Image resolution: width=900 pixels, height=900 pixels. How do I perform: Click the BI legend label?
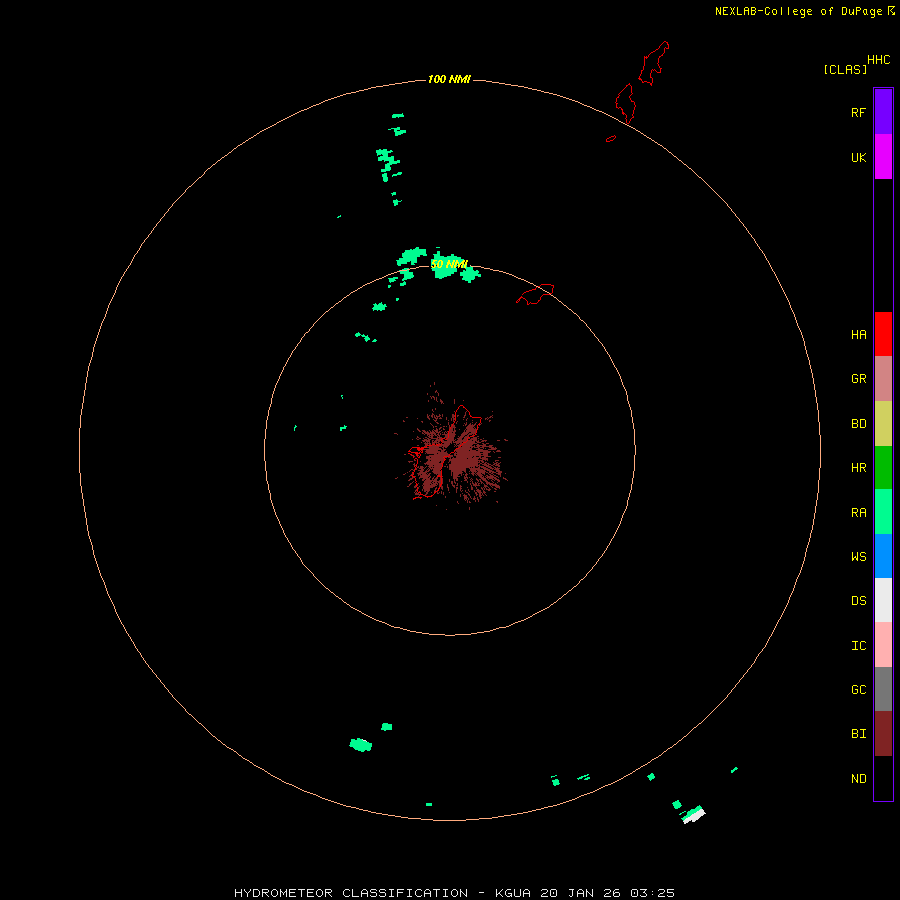pyautogui.click(x=858, y=734)
